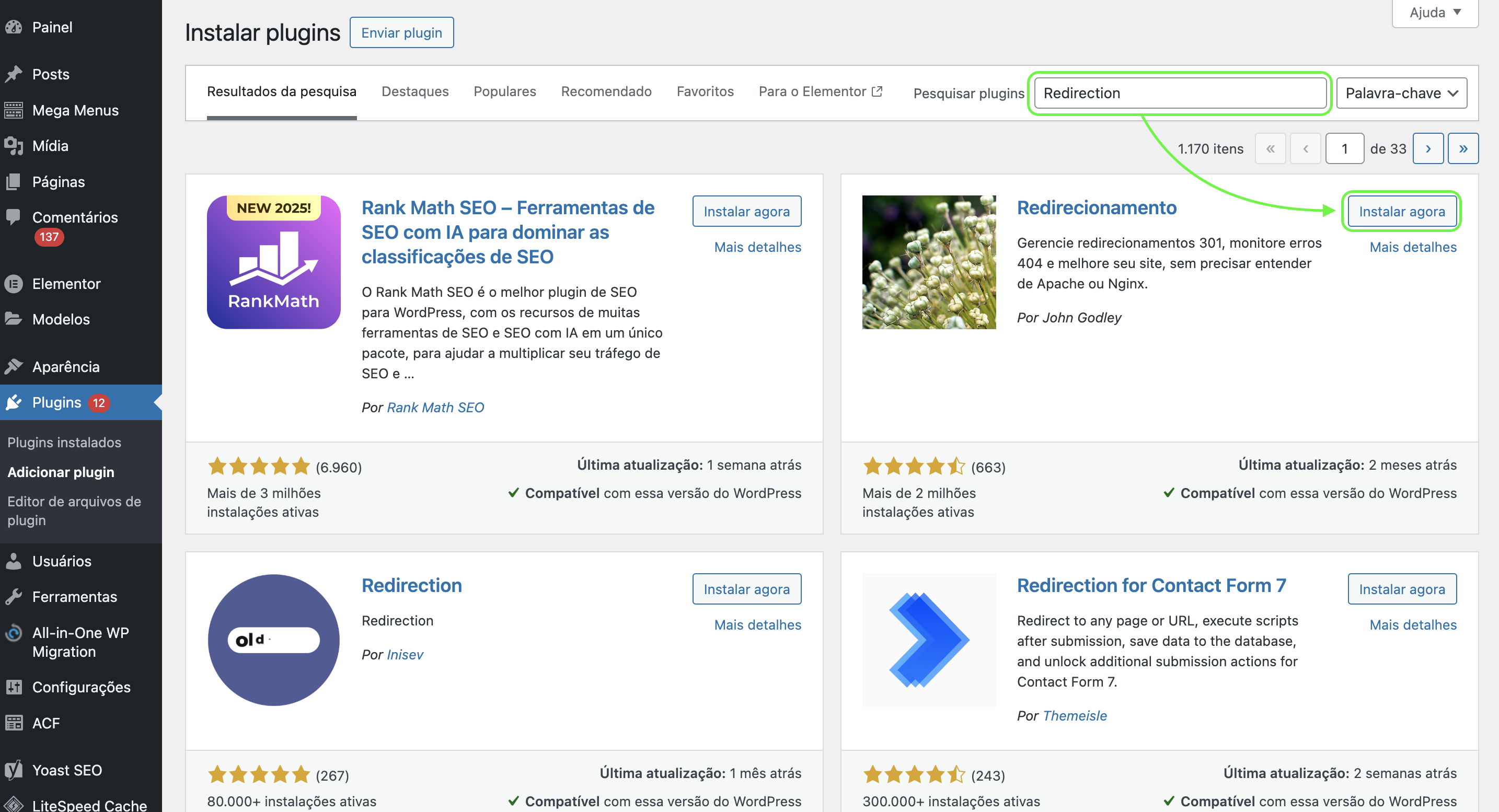Click the Mídia media icon
Image resolution: width=1499 pixels, height=812 pixels.
tap(14, 145)
